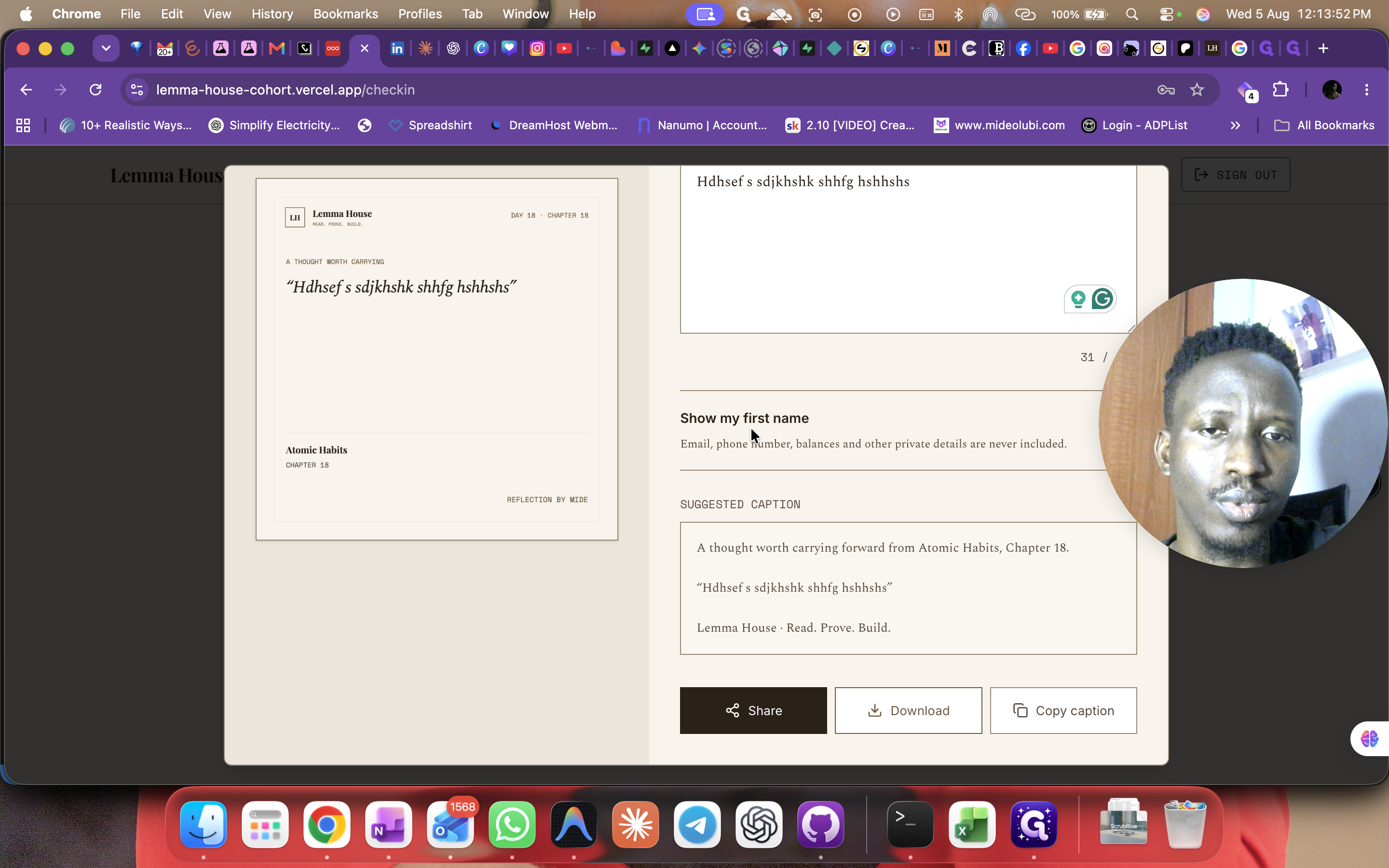Screen dimensions: 1389x868
Task: Switch to the LH Lemma House tab
Action: 1212,48
